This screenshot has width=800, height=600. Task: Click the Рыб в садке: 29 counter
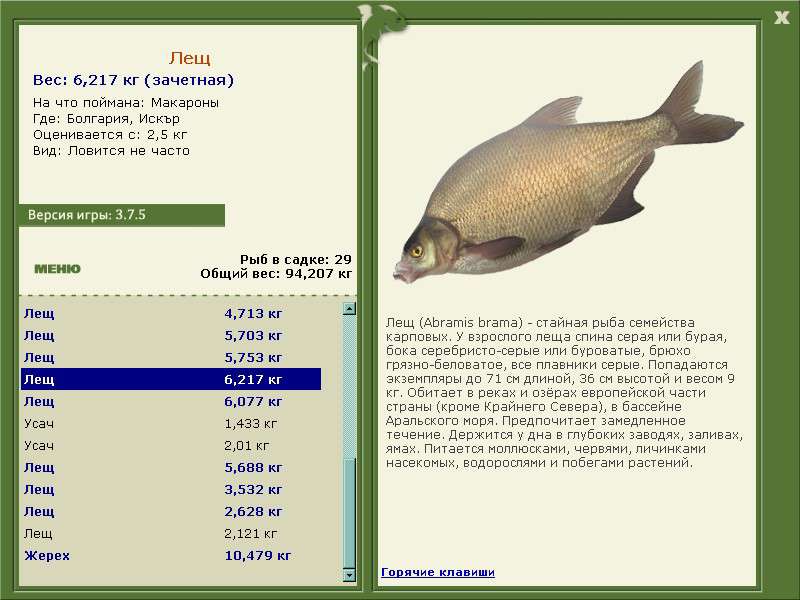coord(296,259)
